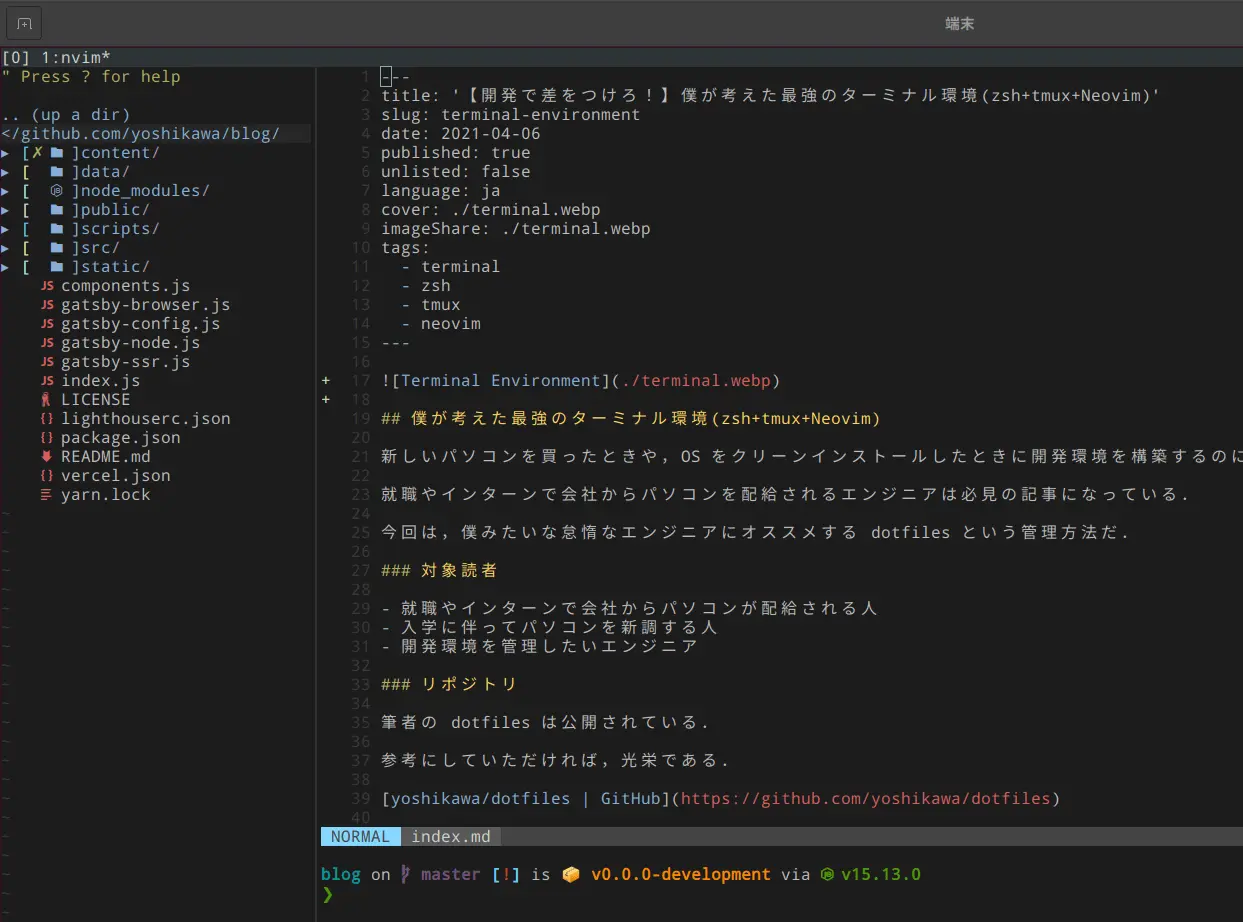Expand the content directory arrow
Viewport: 1243px width, 922px height.
pyautogui.click(x=6, y=153)
